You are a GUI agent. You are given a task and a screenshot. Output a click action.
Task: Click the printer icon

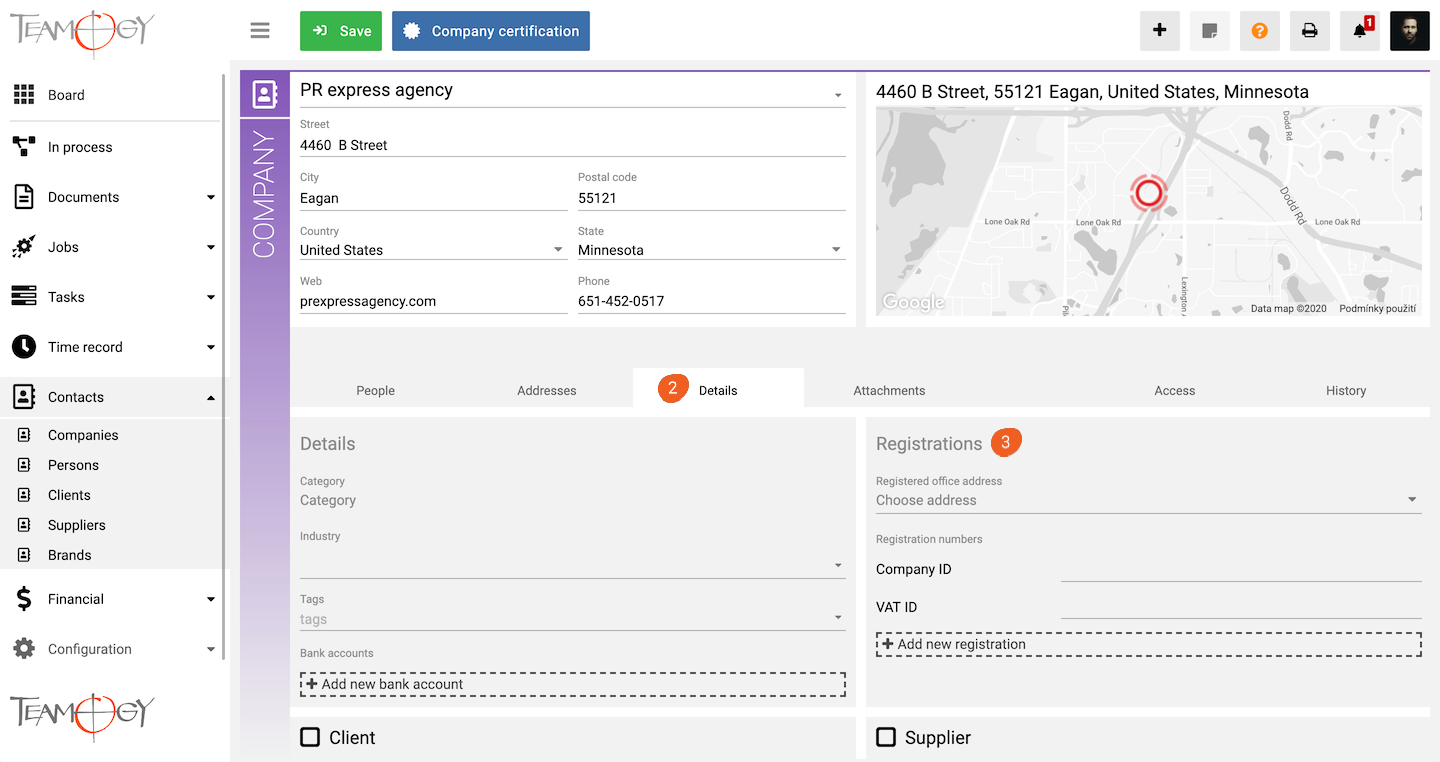coord(1310,31)
